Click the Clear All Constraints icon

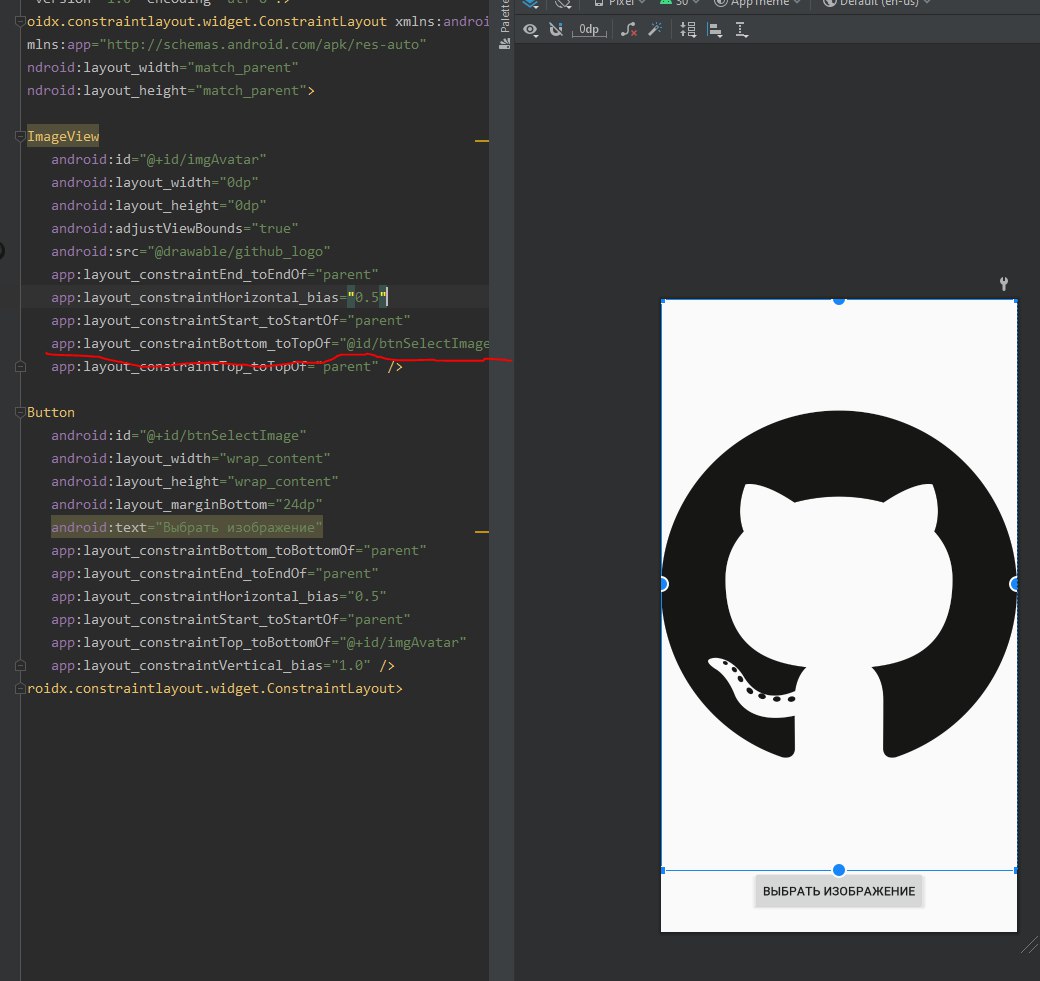click(x=629, y=30)
